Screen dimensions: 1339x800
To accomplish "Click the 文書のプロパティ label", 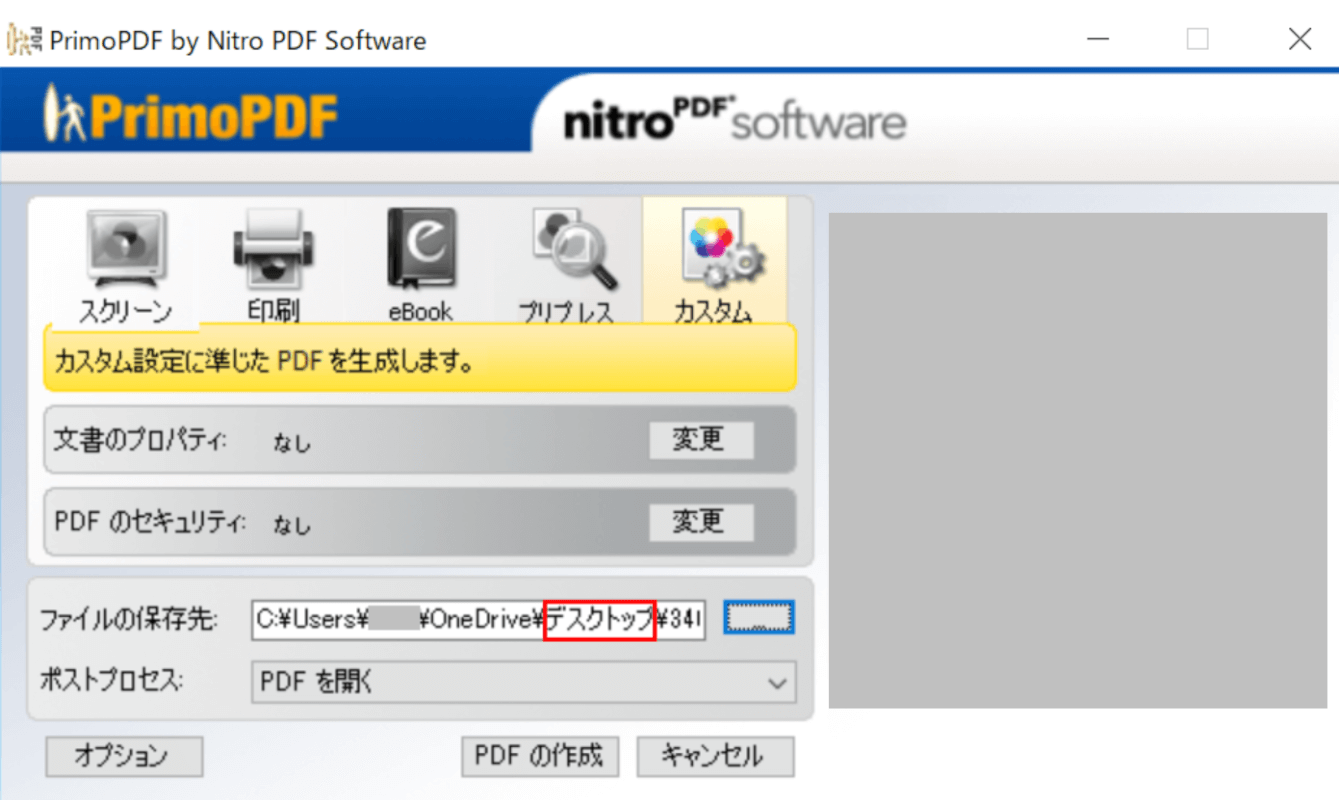I will 139,439.
